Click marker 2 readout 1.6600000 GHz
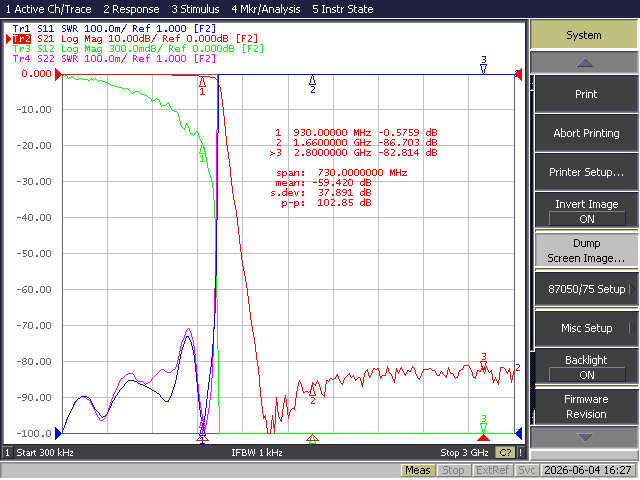This screenshot has width=640, height=480. 356,142
